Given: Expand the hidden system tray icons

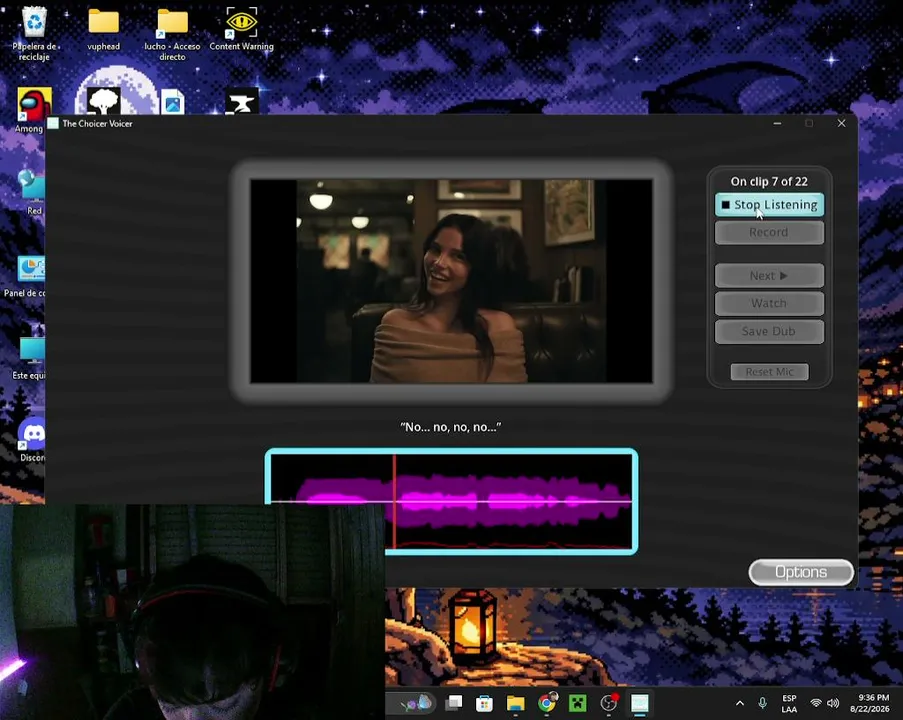Looking at the screenshot, I should click(740, 703).
